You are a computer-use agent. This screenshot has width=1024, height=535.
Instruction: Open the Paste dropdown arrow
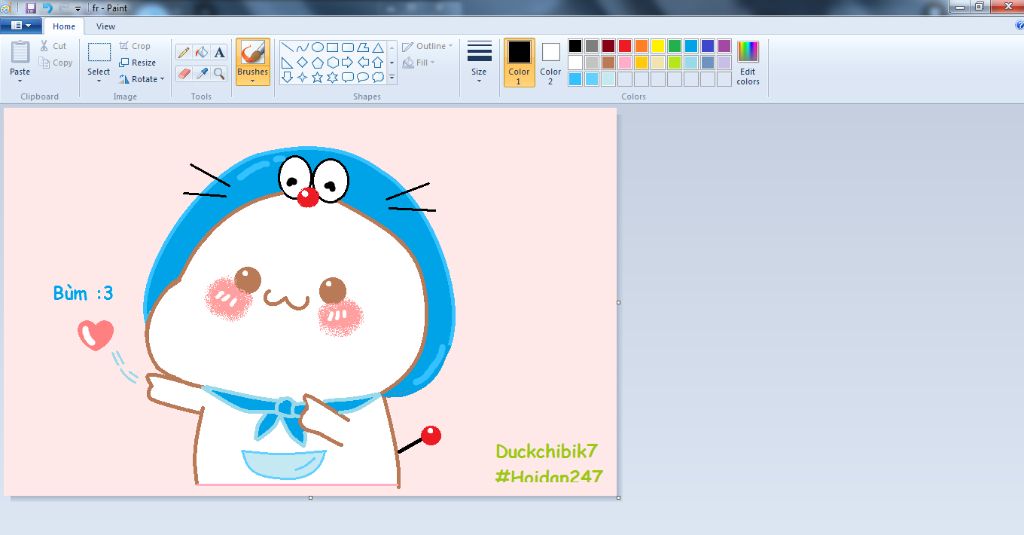20,81
